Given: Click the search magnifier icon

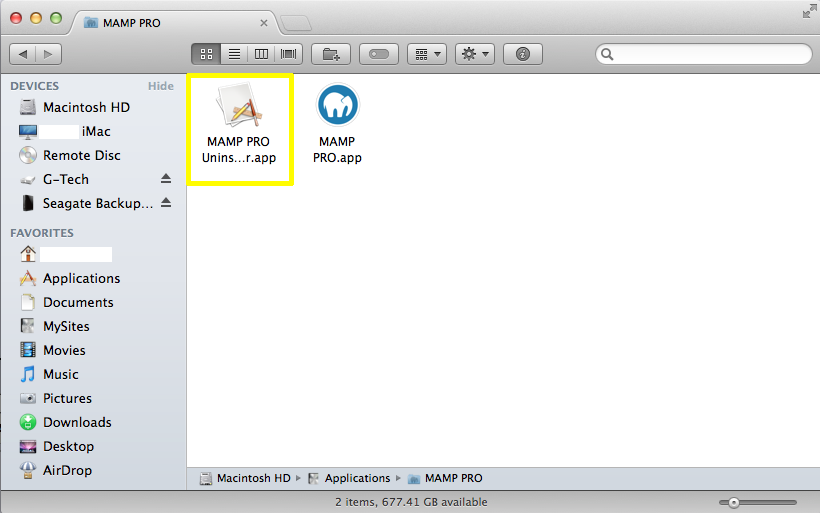Looking at the screenshot, I should pyautogui.click(x=607, y=54).
